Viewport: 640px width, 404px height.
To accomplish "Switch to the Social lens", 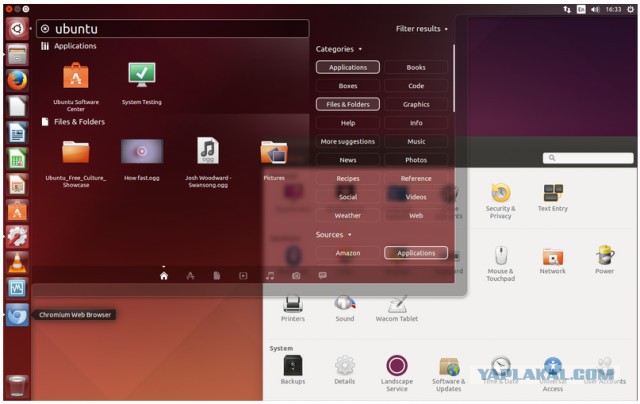I will pos(322,276).
